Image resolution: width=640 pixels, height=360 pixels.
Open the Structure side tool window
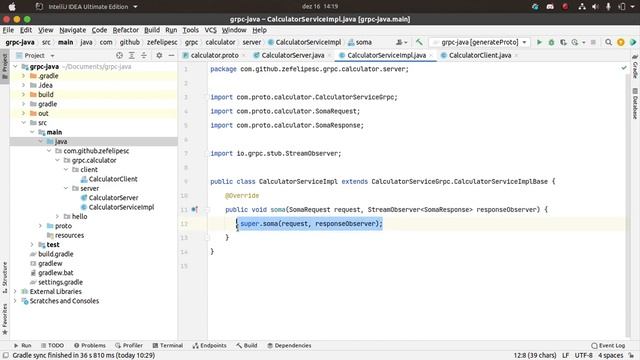[5, 277]
